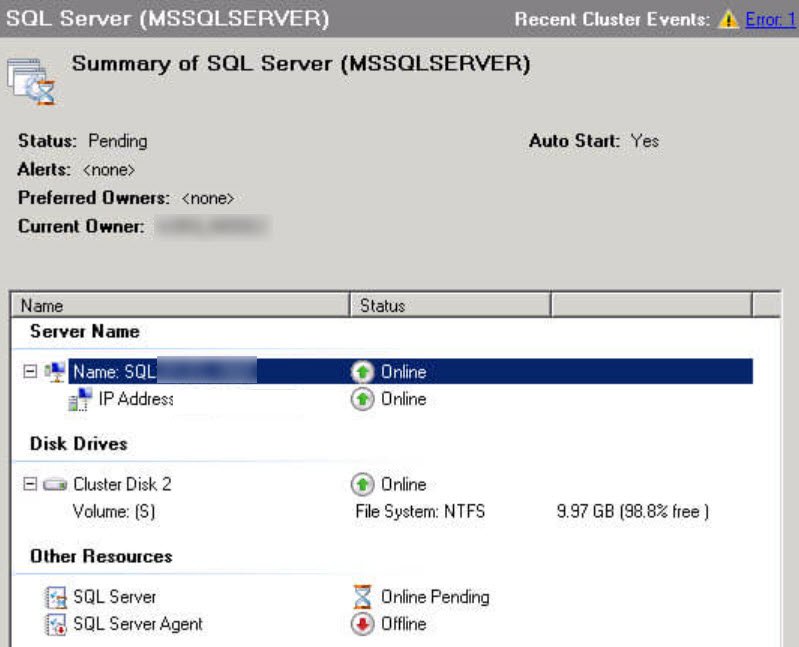Click the Offline status text for SQL Server Agent

coord(404,624)
